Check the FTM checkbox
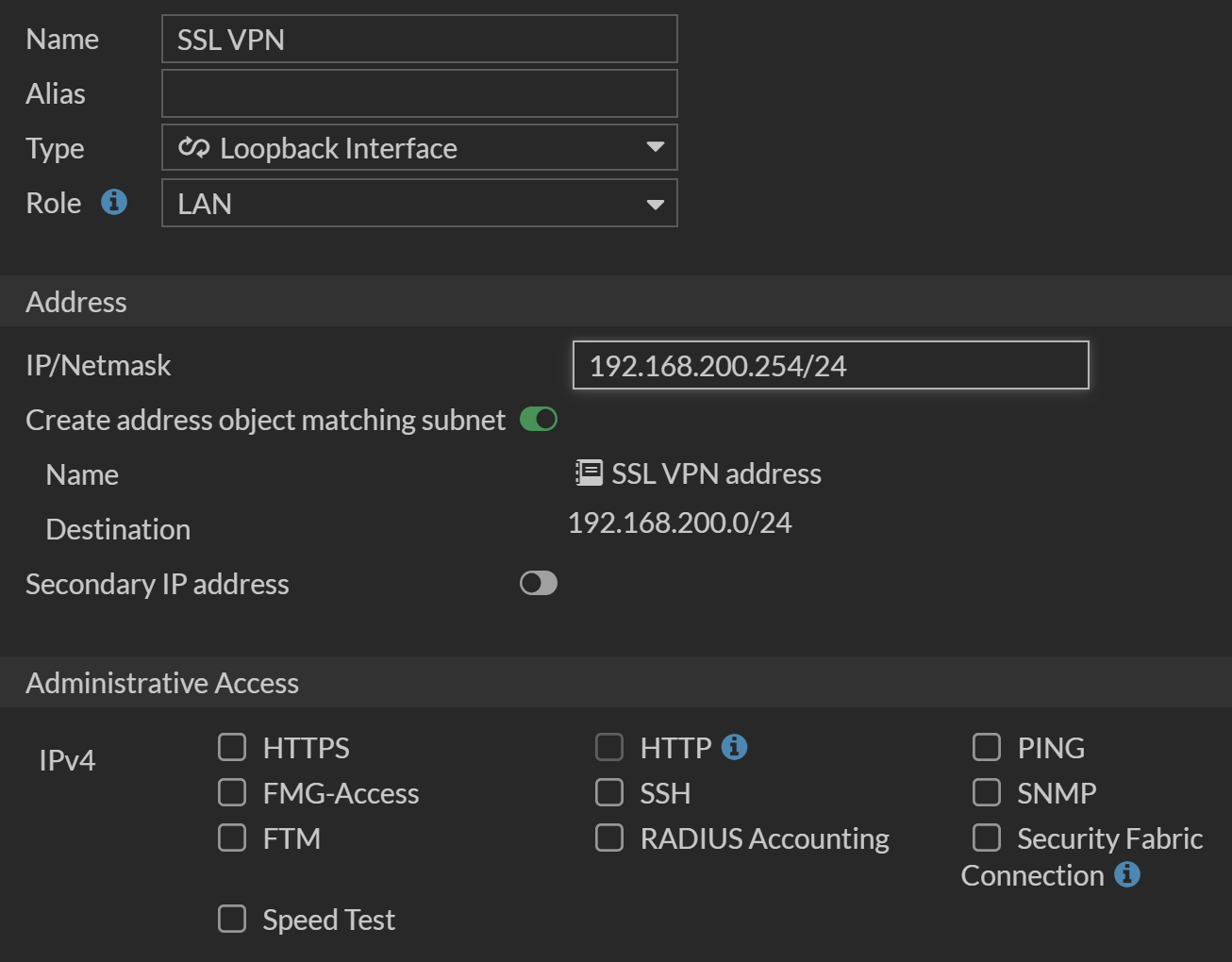This screenshot has width=1232, height=962. click(232, 838)
